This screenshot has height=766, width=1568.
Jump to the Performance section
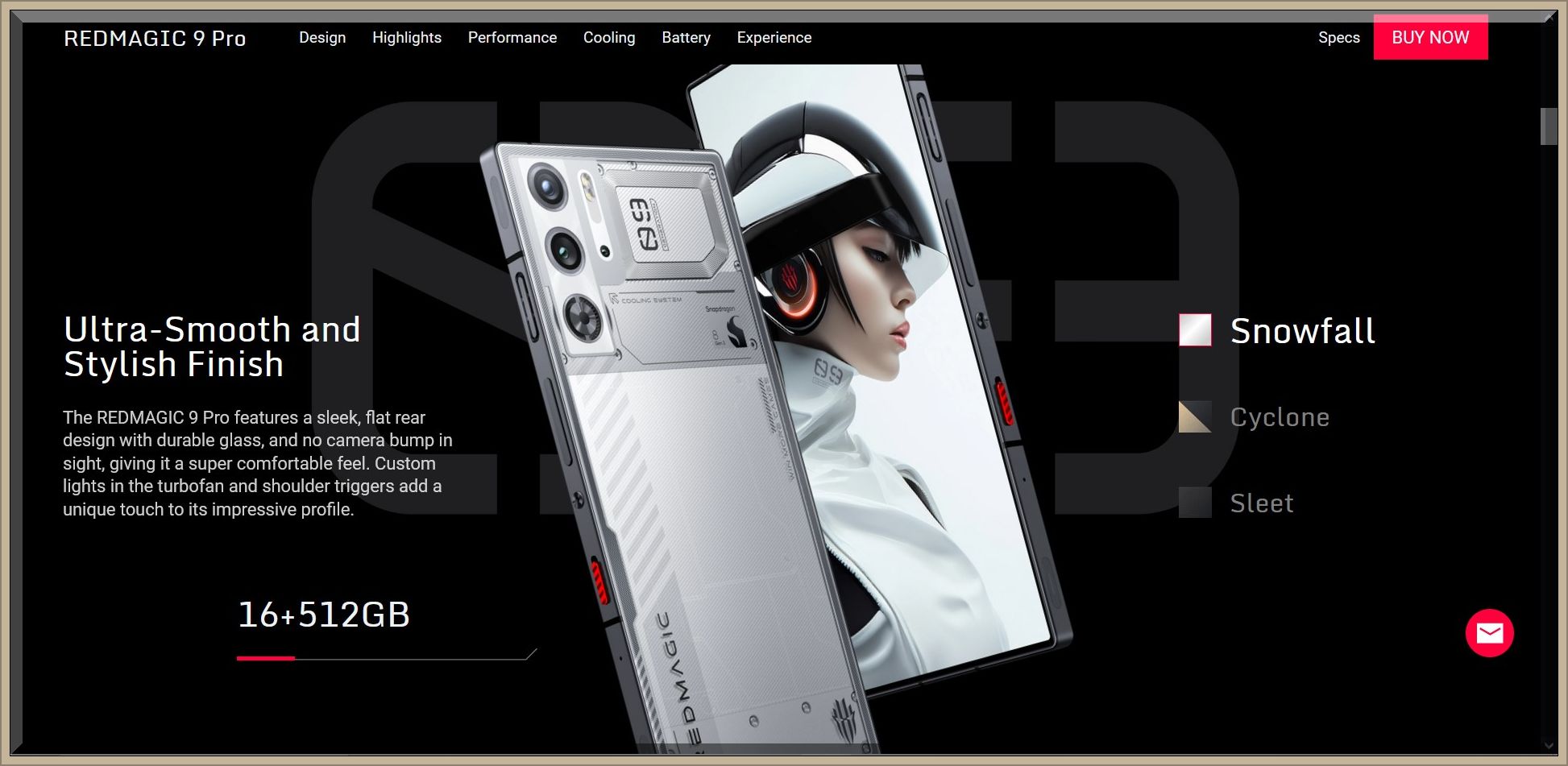512,38
